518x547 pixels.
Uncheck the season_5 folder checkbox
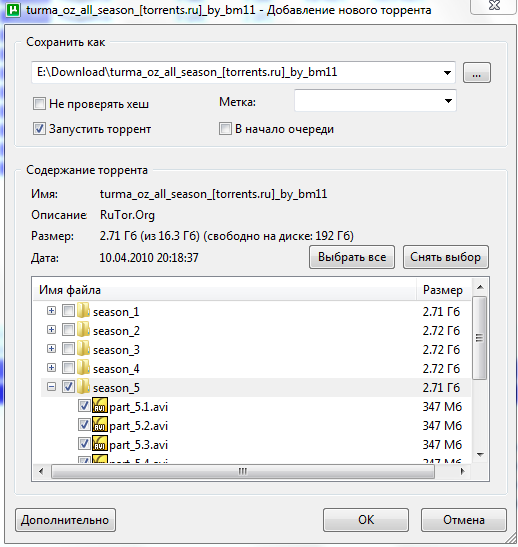(x=68, y=387)
